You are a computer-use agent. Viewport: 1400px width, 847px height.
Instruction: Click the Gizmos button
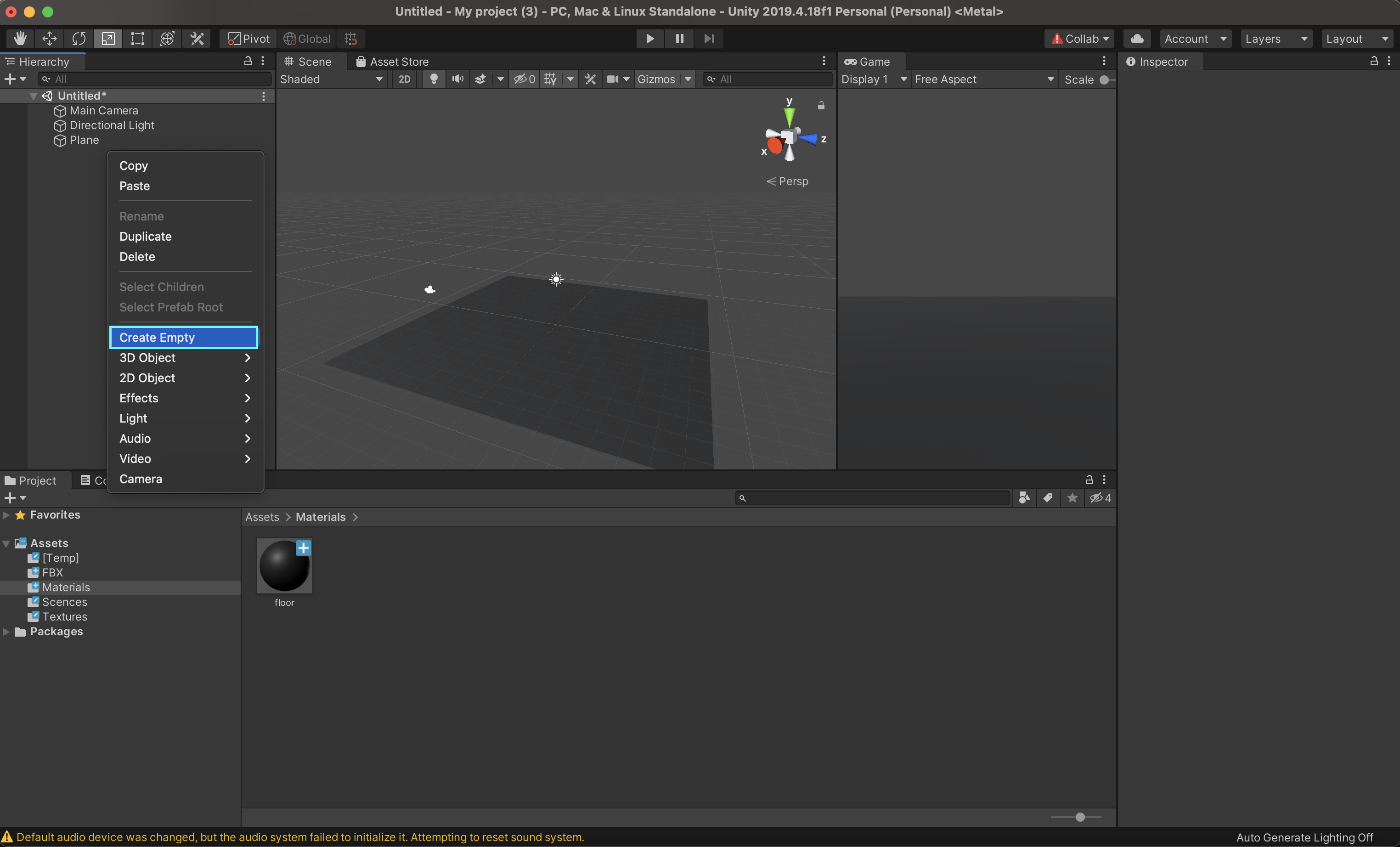pyautogui.click(x=656, y=79)
